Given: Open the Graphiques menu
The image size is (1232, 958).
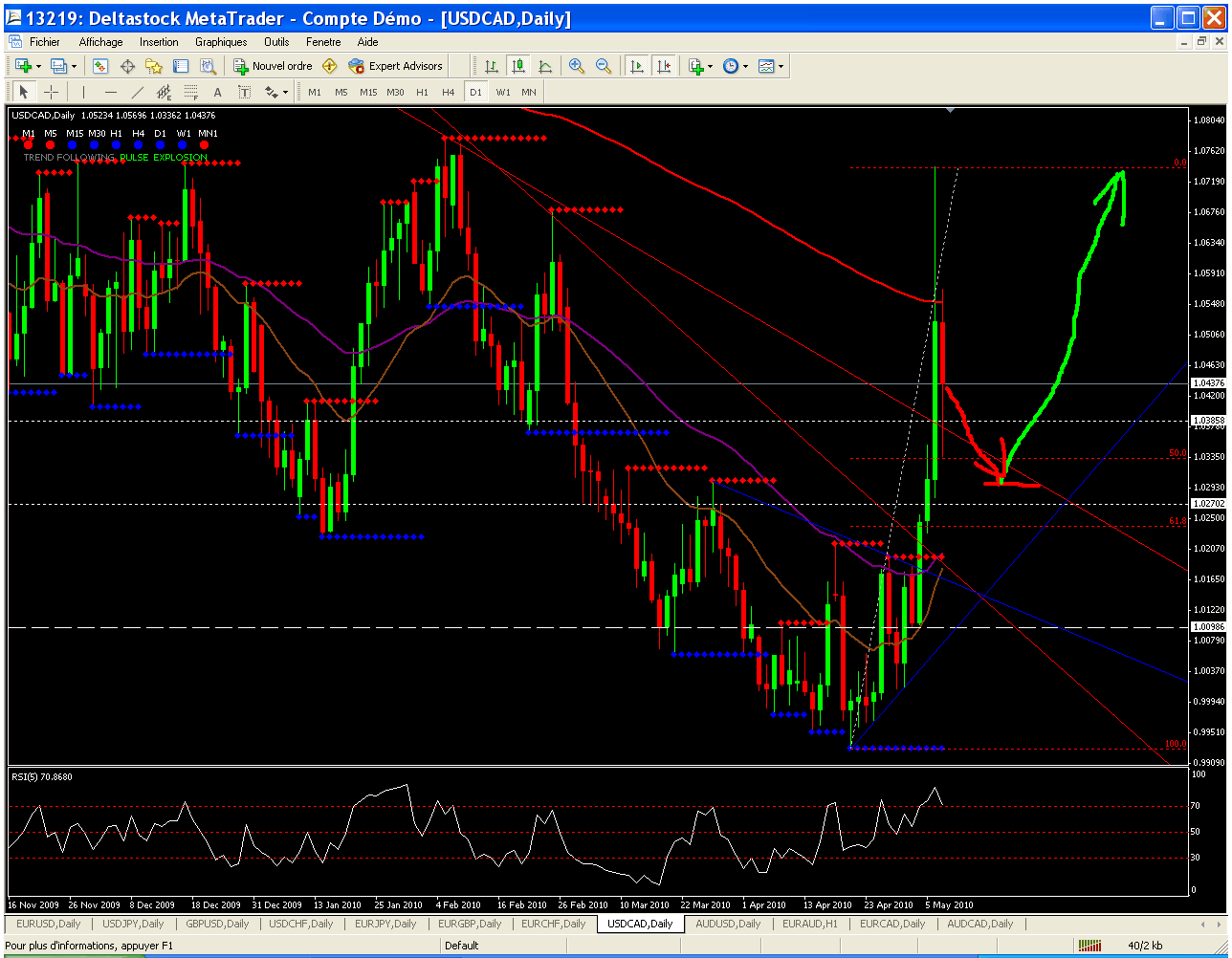Looking at the screenshot, I should 221,42.
